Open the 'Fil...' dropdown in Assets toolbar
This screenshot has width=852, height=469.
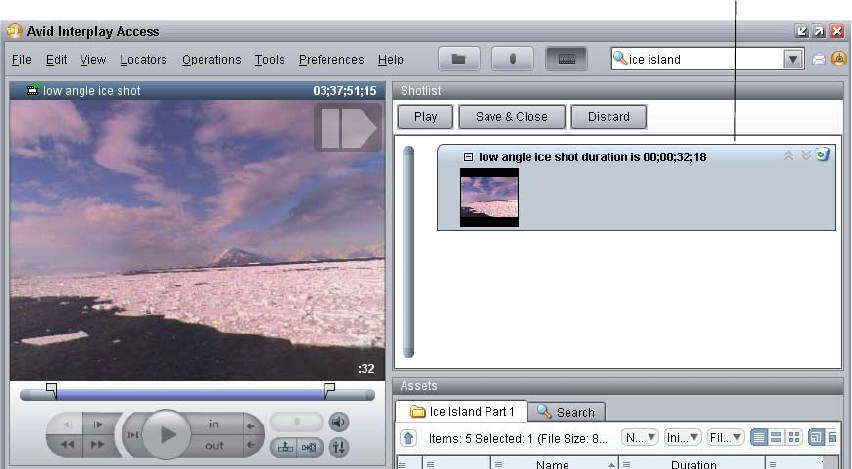726,437
